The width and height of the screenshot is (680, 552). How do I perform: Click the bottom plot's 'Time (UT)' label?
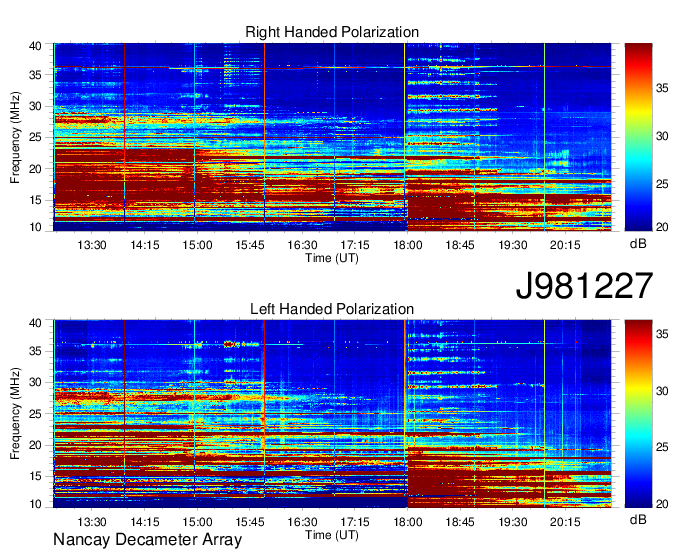(x=332, y=535)
